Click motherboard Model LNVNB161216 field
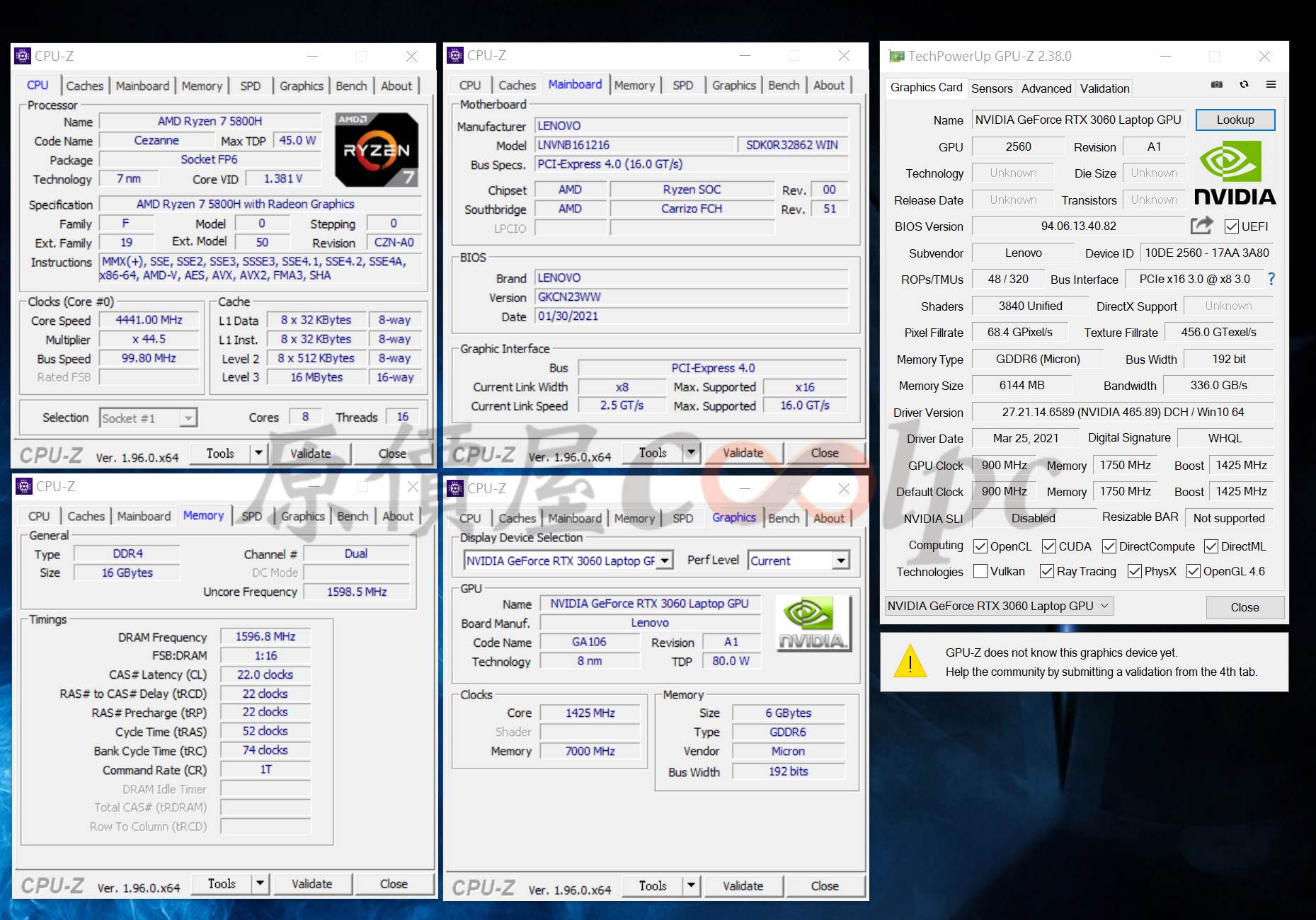The height and width of the screenshot is (920, 1316). pyautogui.click(x=634, y=145)
